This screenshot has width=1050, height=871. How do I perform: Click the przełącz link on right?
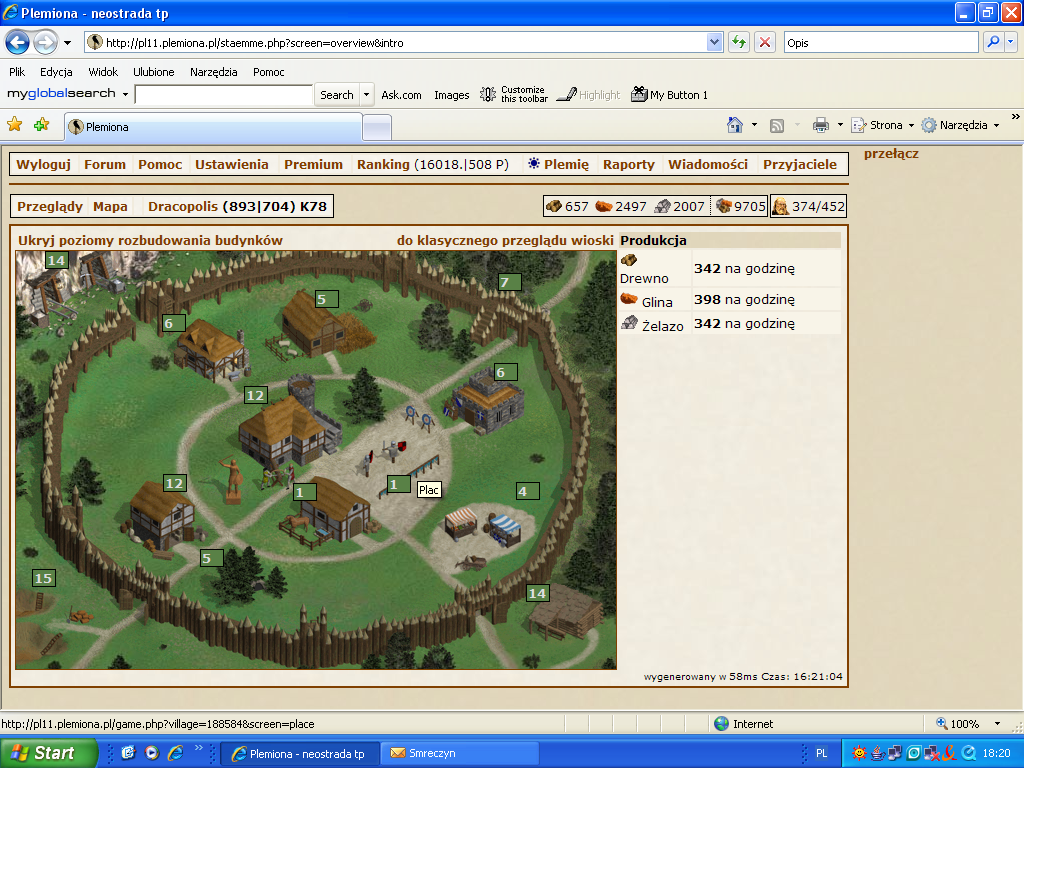pyautogui.click(x=891, y=154)
